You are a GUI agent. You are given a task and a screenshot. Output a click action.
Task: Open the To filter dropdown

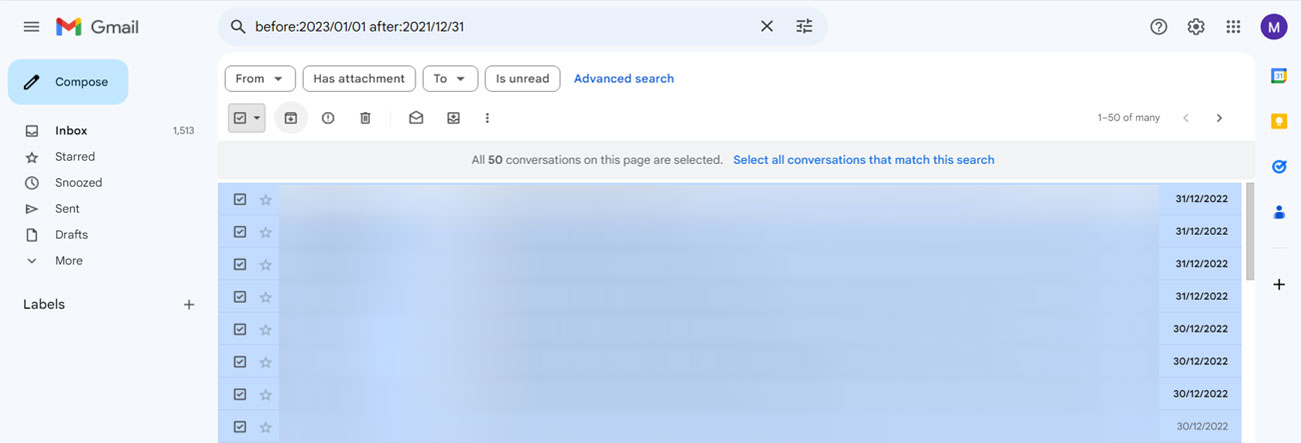click(450, 78)
